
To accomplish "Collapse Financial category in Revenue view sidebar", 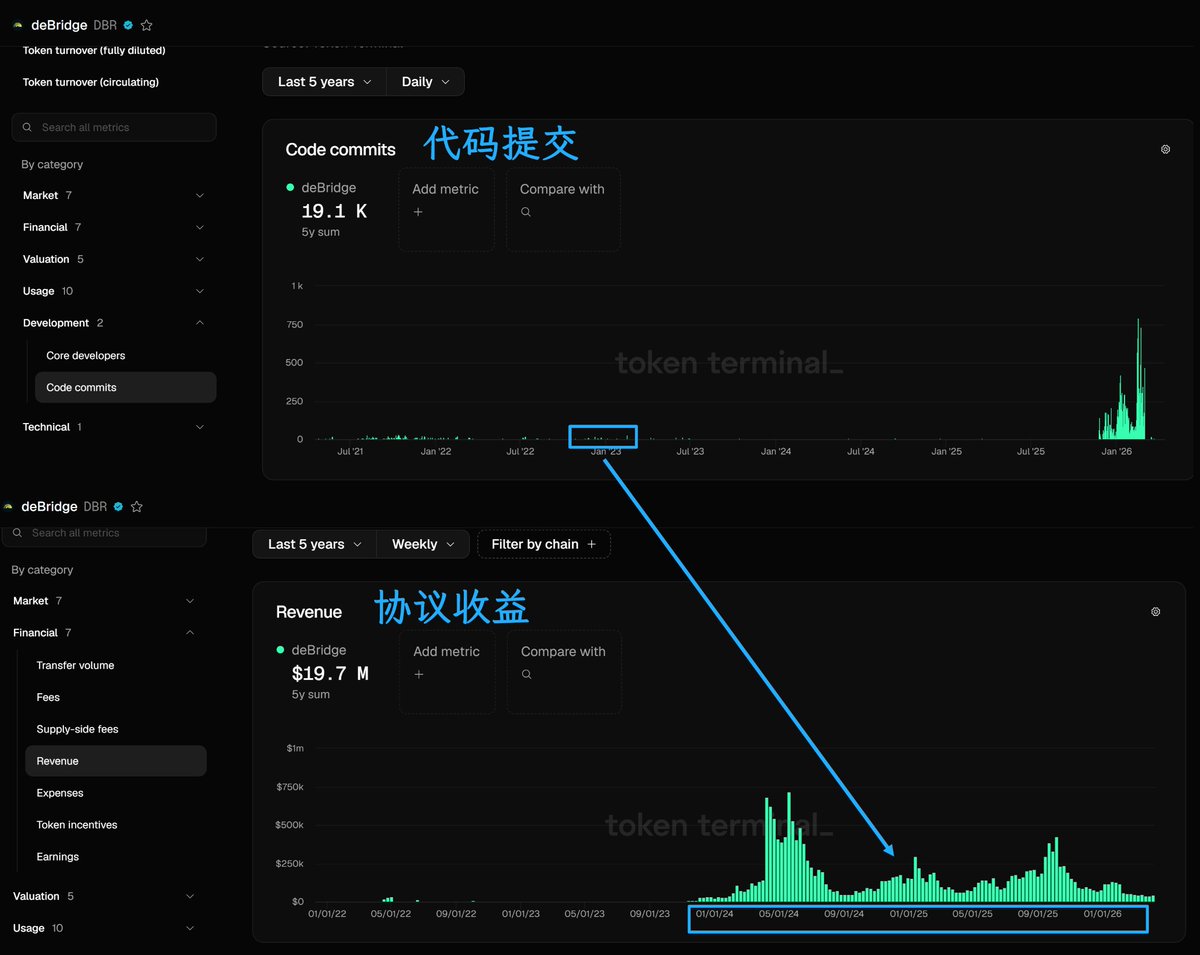I will click(104, 633).
